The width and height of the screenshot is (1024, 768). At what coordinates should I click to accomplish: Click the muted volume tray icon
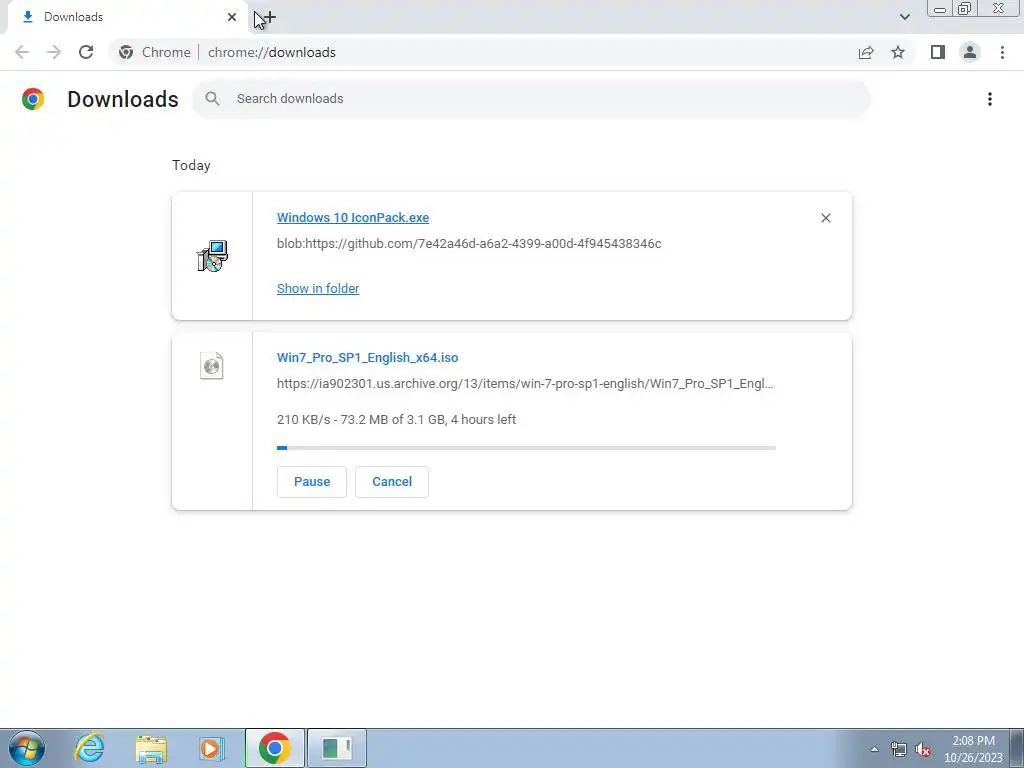tap(923, 750)
